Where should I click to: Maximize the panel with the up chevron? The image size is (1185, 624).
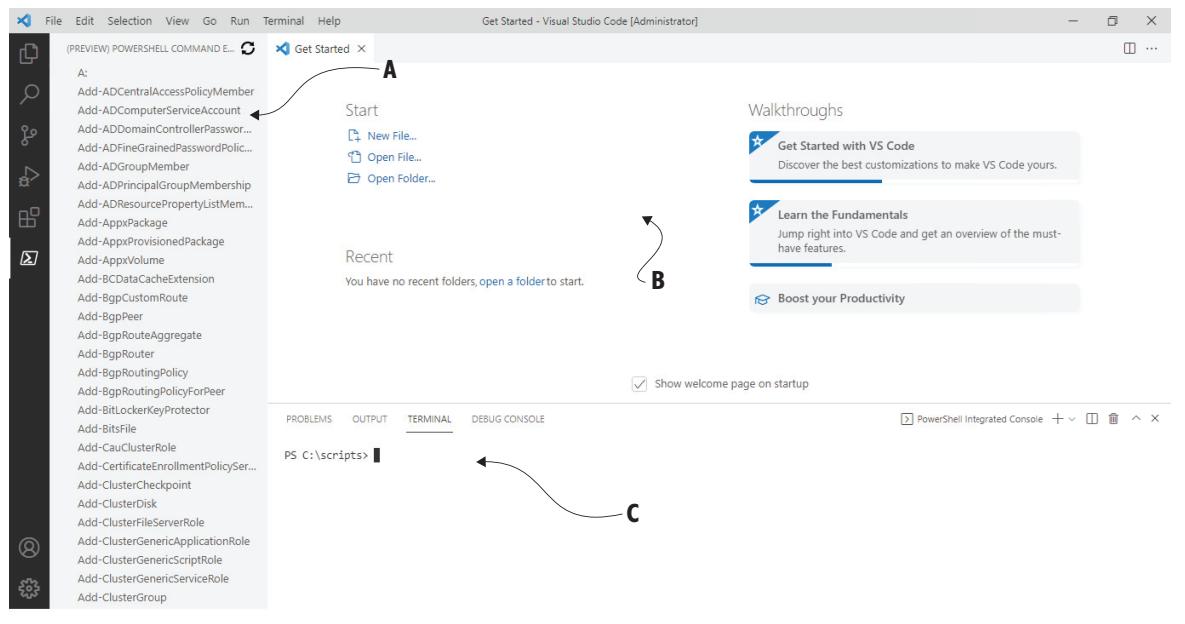[1136, 419]
